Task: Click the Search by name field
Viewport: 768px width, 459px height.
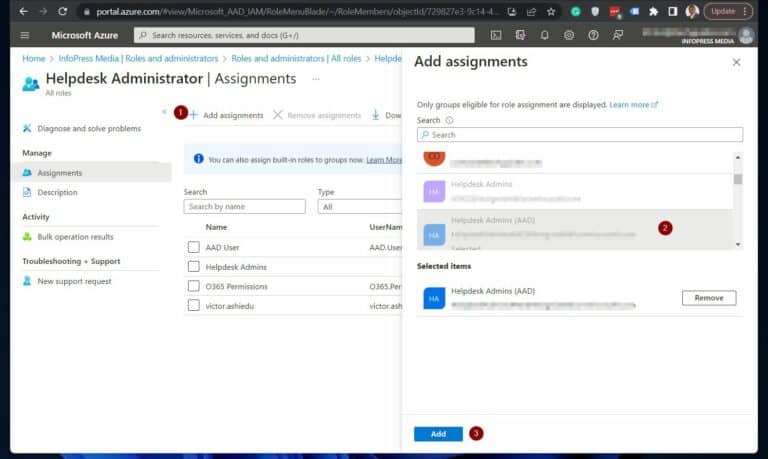Action: coord(244,207)
